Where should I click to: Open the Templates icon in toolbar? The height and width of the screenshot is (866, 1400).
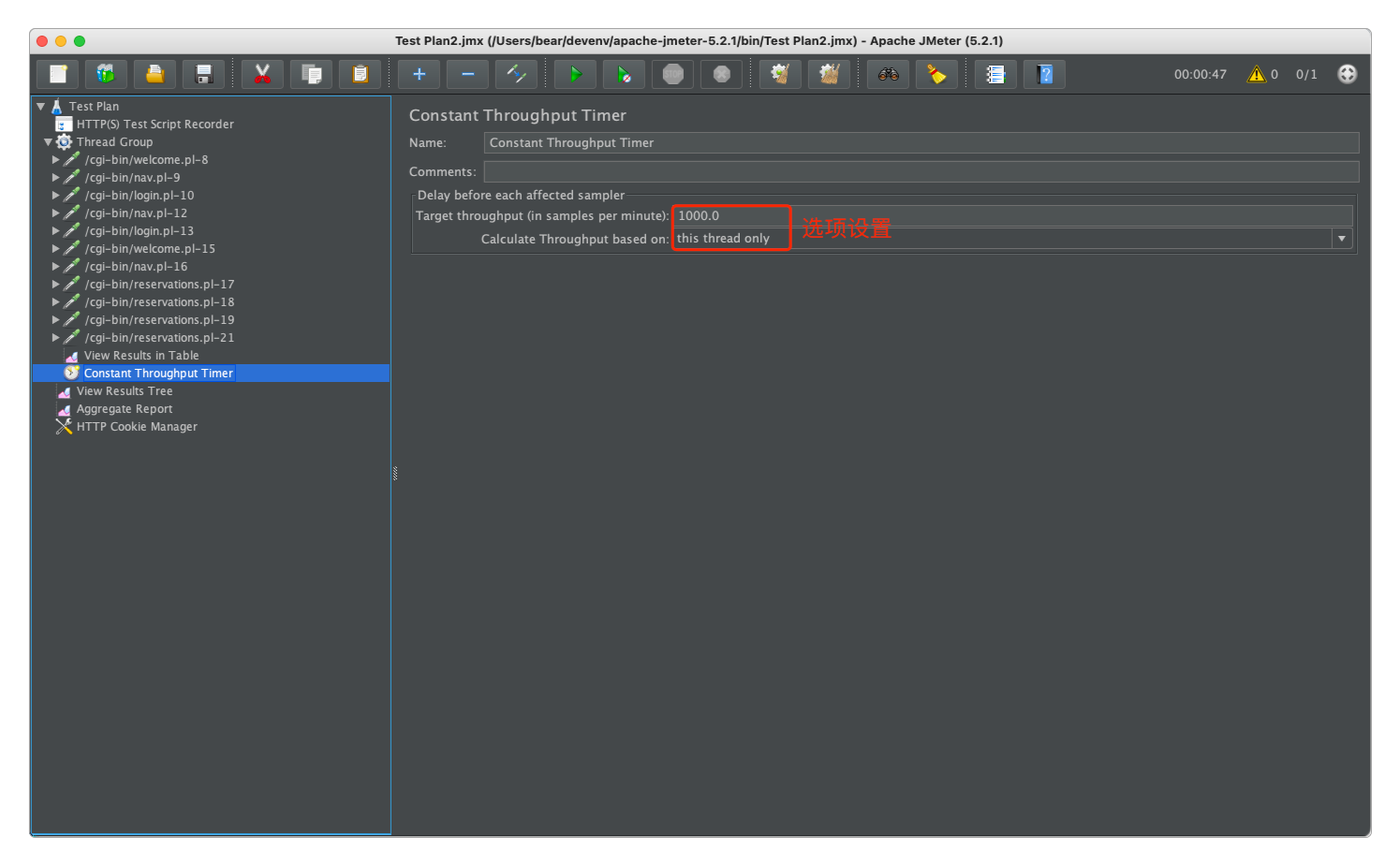point(107,74)
